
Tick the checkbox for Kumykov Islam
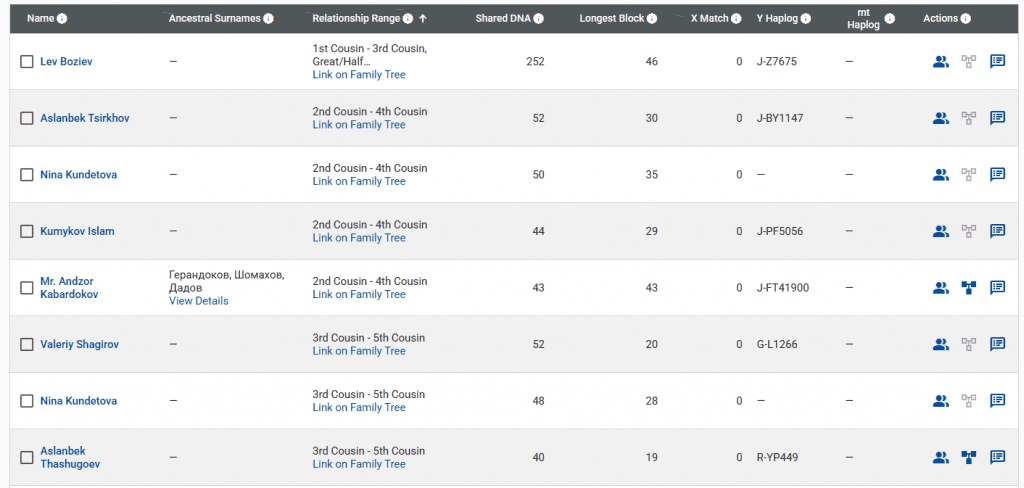[27, 231]
